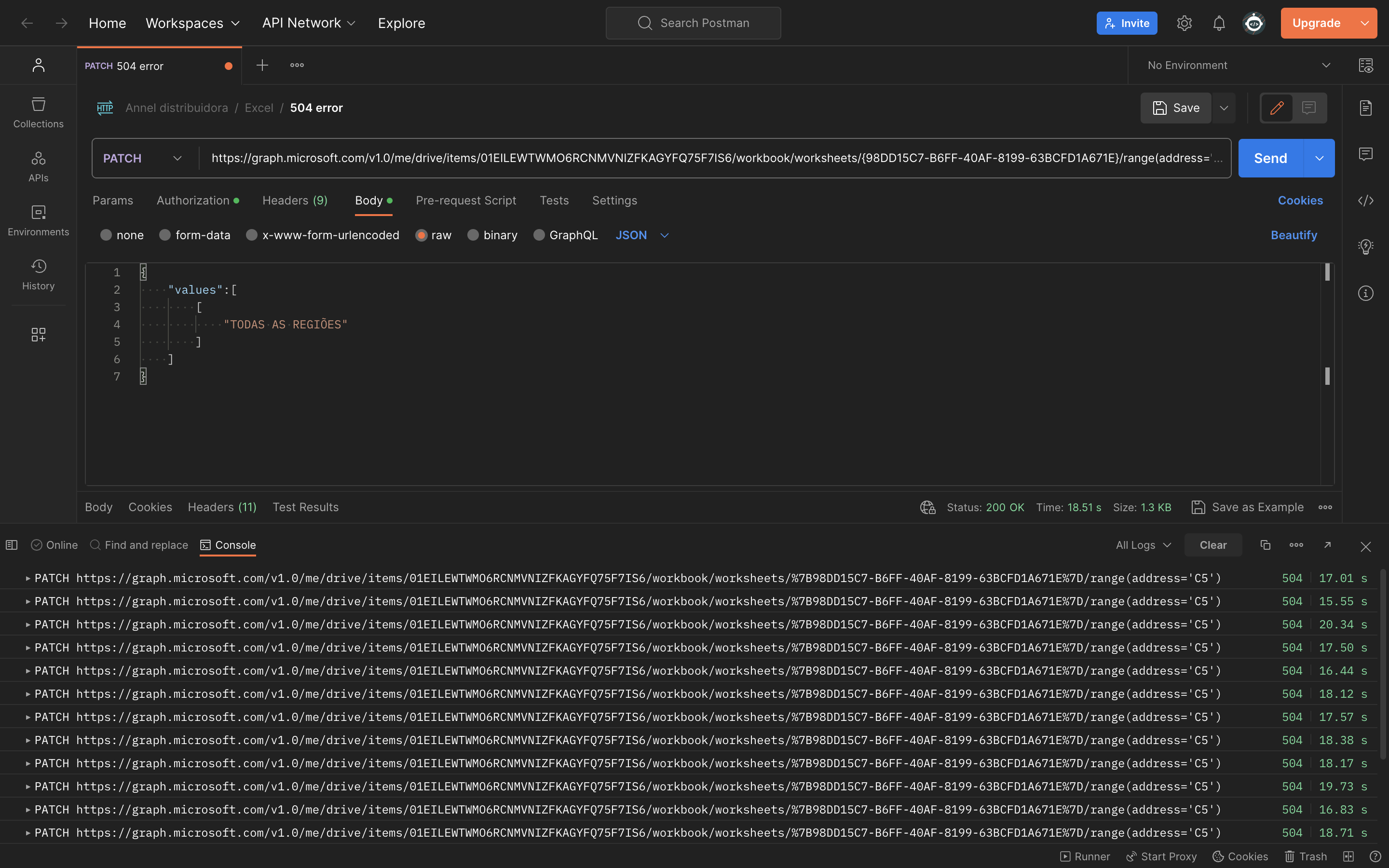Go back with the left arrow
1389x868 pixels.
point(27,23)
